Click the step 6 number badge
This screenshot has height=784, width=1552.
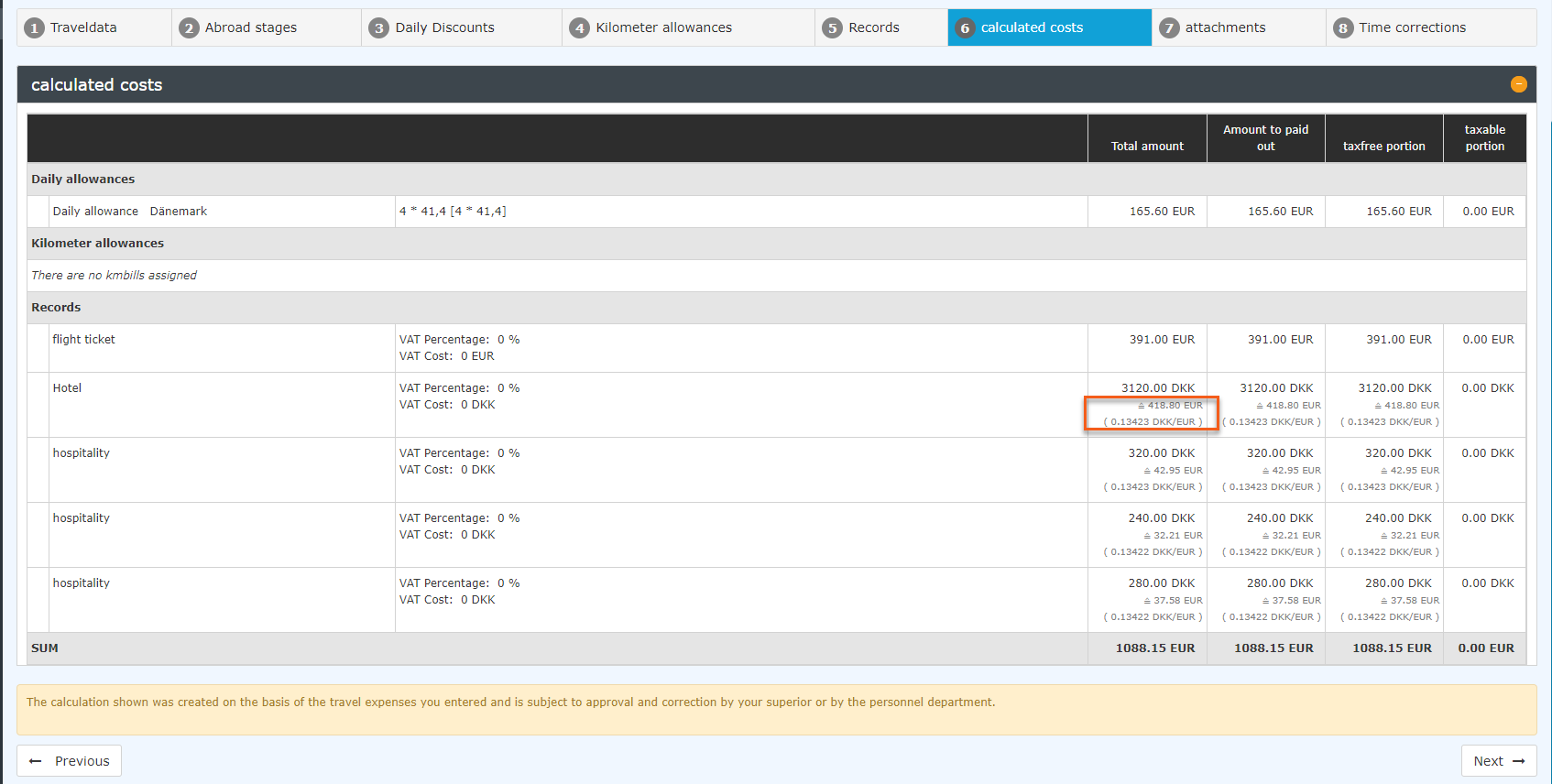click(965, 28)
